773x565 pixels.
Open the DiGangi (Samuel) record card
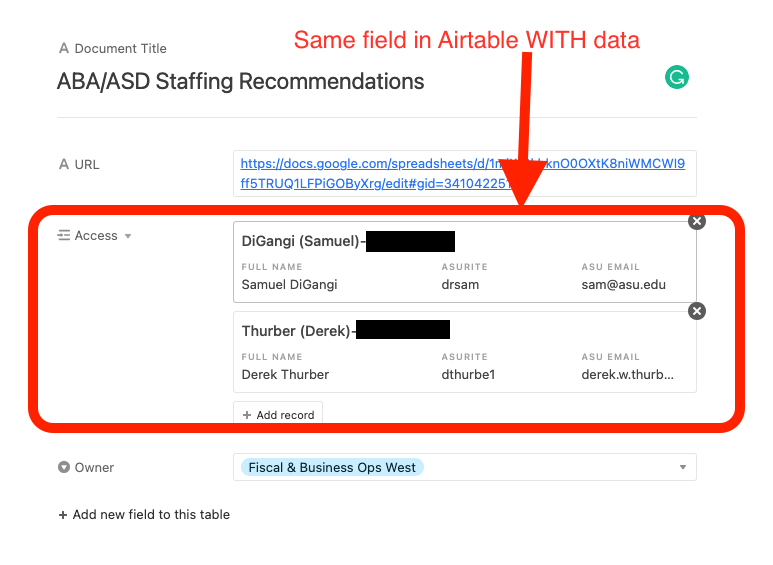pos(464,262)
